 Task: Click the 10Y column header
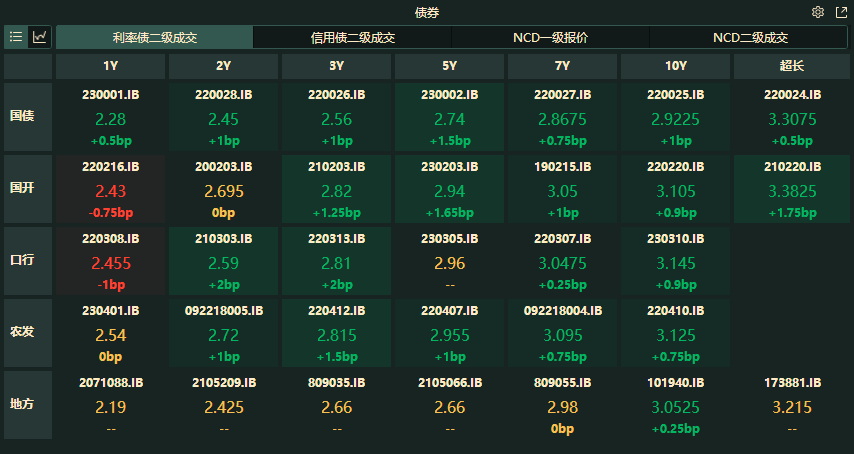point(675,66)
